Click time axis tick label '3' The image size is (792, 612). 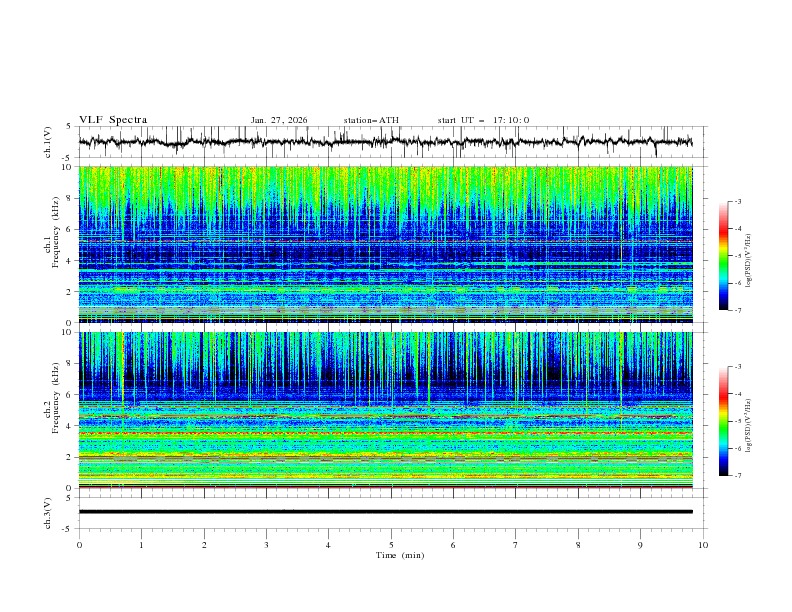tap(266, 545)
